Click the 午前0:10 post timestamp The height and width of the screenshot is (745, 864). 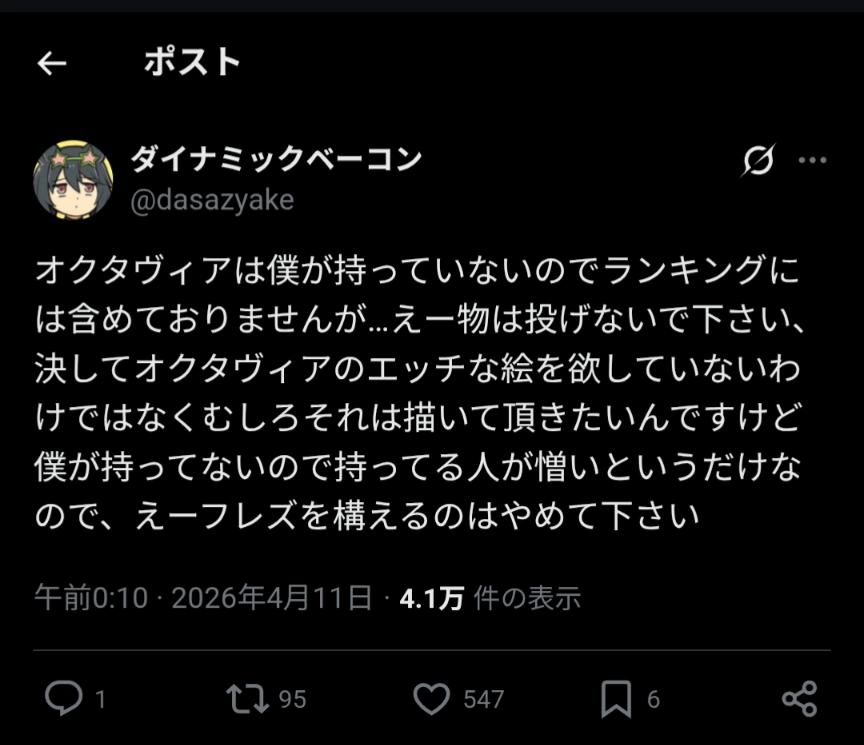pos(91,598)
